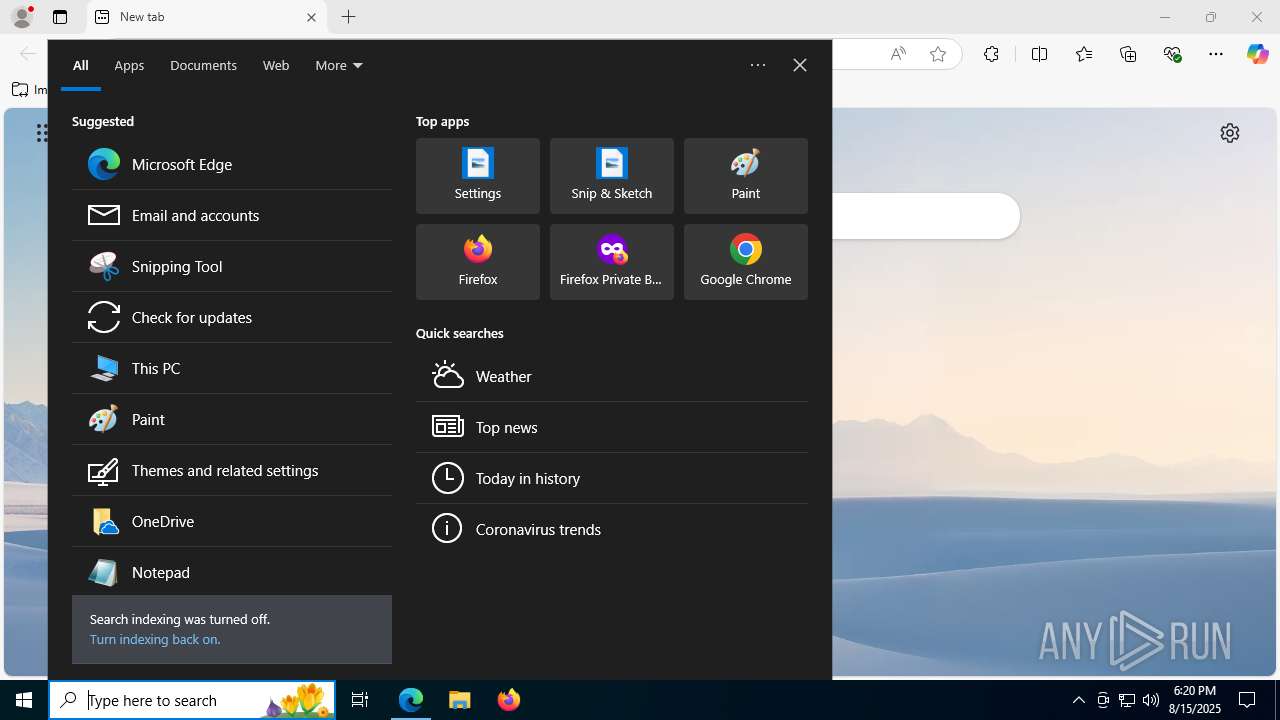Click Read aloud icon in address bar
1280x720 pixels.
click(x=898, y=54)
